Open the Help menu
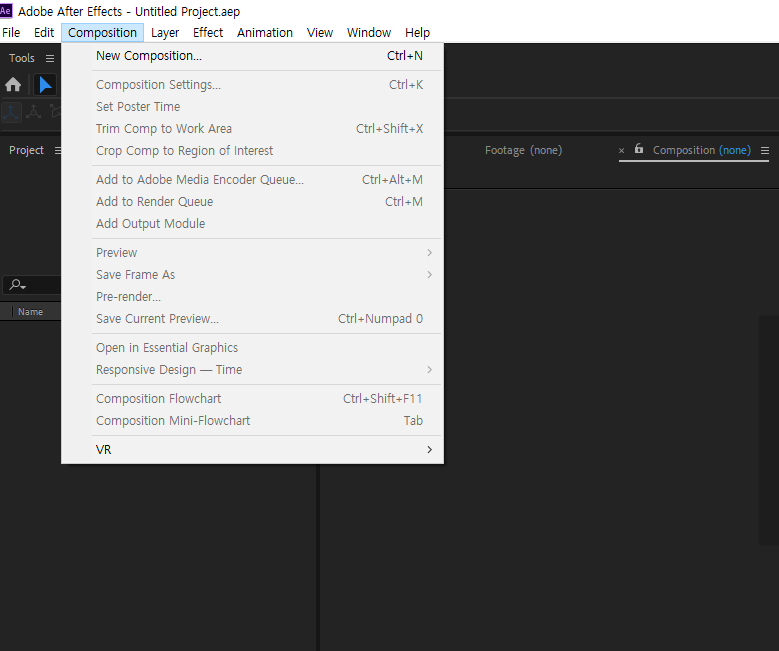This screenshot has height=651, width=779. point(417,33)
